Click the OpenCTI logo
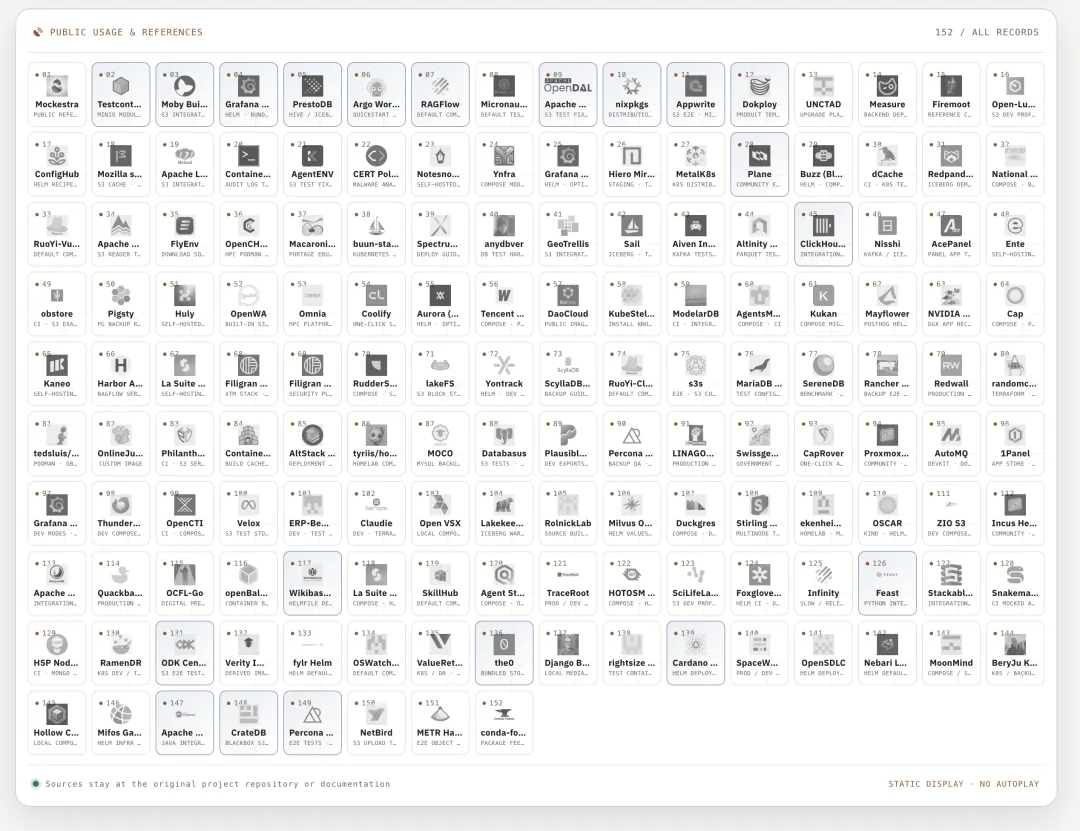This screenshot has width=1080, height=831. (185, 505)
